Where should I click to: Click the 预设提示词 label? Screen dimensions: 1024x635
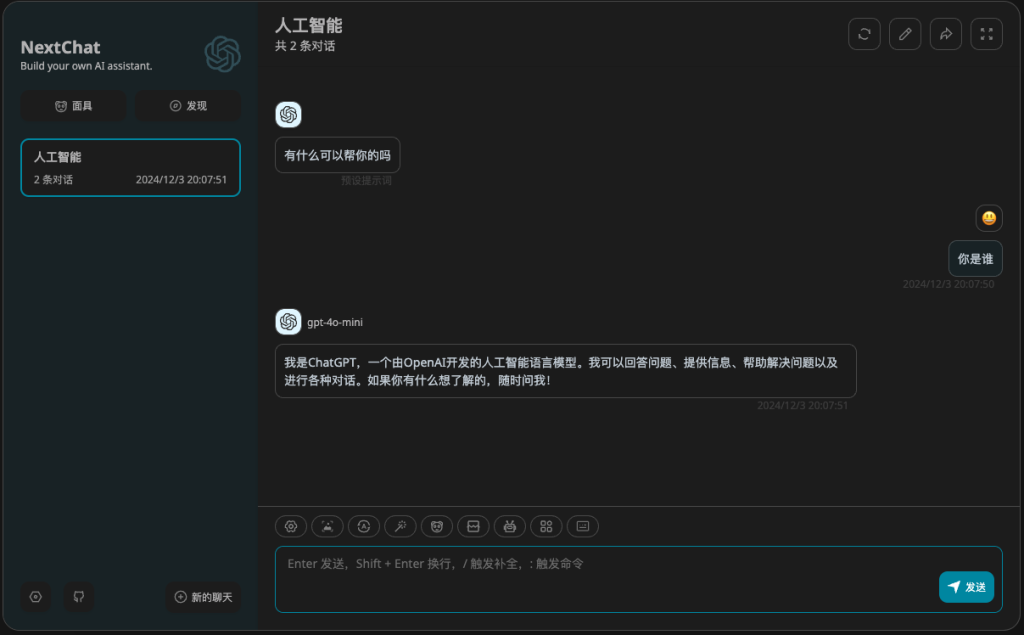(366, 180)
